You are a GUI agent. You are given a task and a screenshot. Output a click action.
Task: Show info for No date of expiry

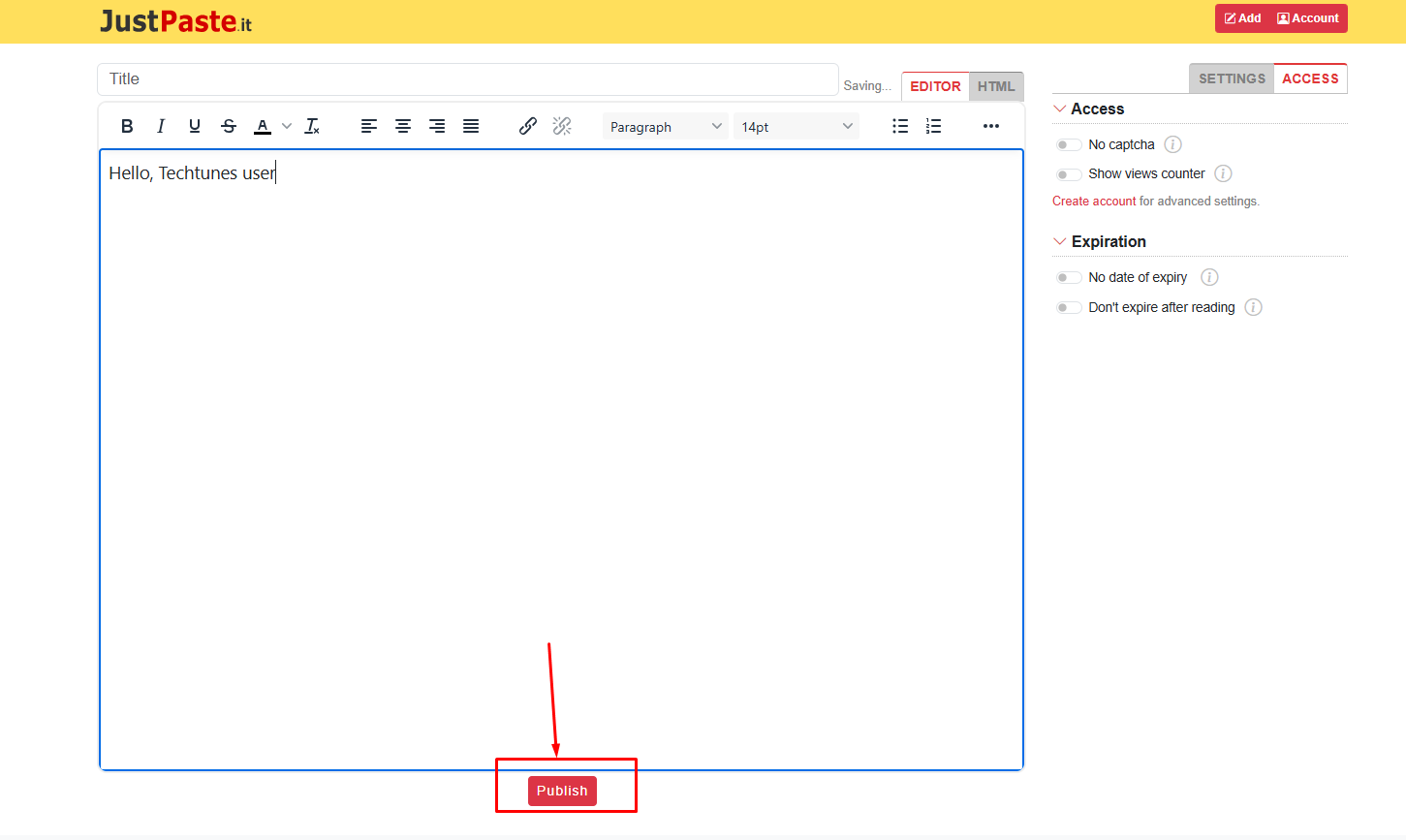(1209, 277)
